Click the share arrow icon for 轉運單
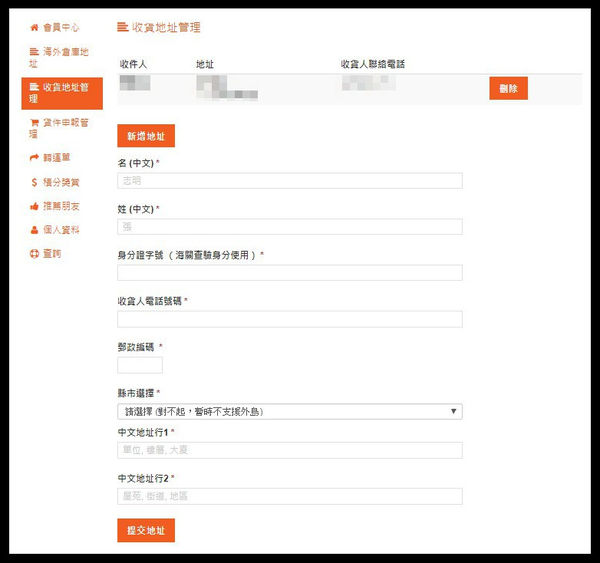 coord(34,158)
